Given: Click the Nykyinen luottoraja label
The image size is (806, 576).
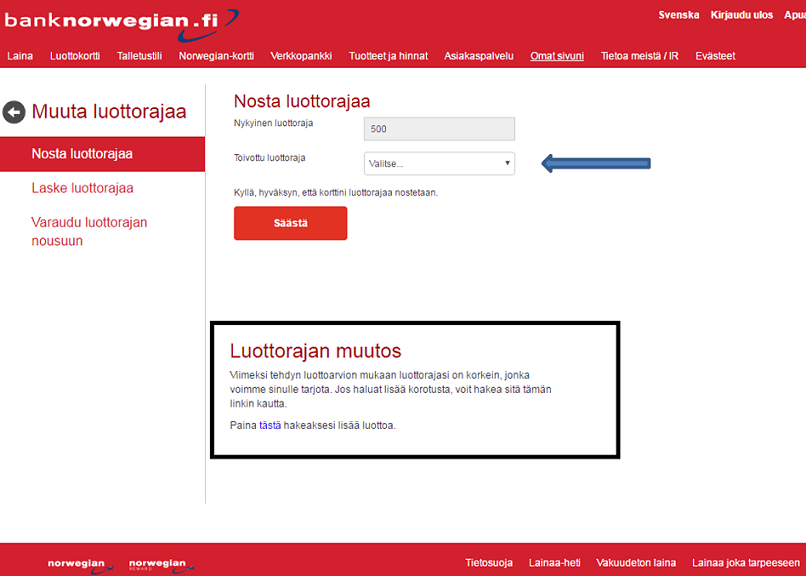Looking at the screenshot, I should [273, 123].
